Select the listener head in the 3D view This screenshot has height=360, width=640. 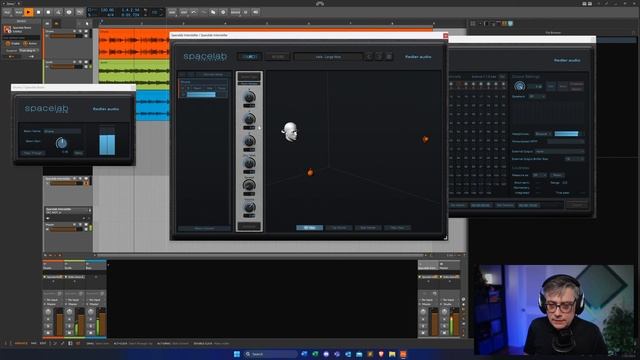(x=290, y=132)
